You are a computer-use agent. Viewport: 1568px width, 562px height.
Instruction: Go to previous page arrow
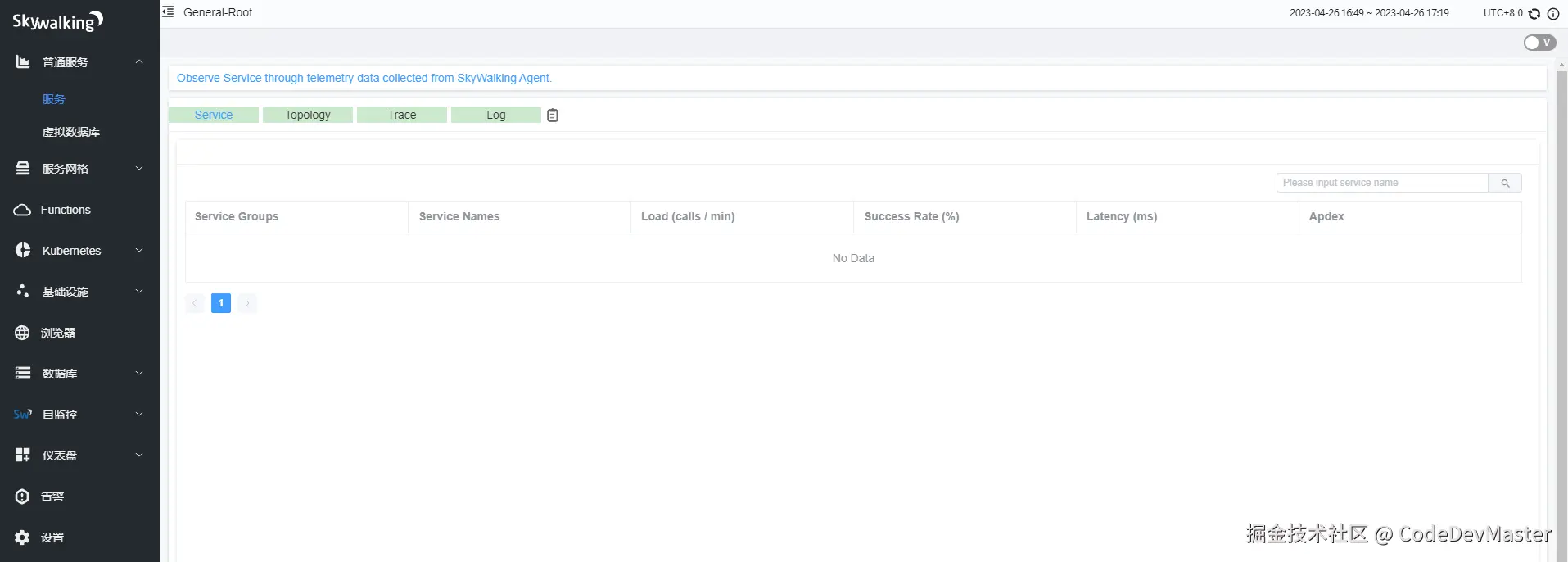coord(195,303)
